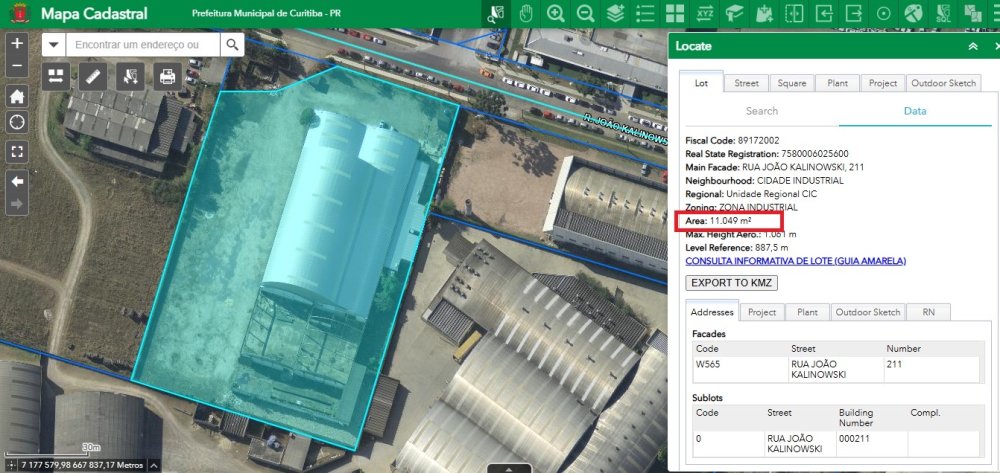Select the top Outdoor Sketch tab
Image resolution: width=1000 pixels, height=473 pixels.
coord(943,83)
